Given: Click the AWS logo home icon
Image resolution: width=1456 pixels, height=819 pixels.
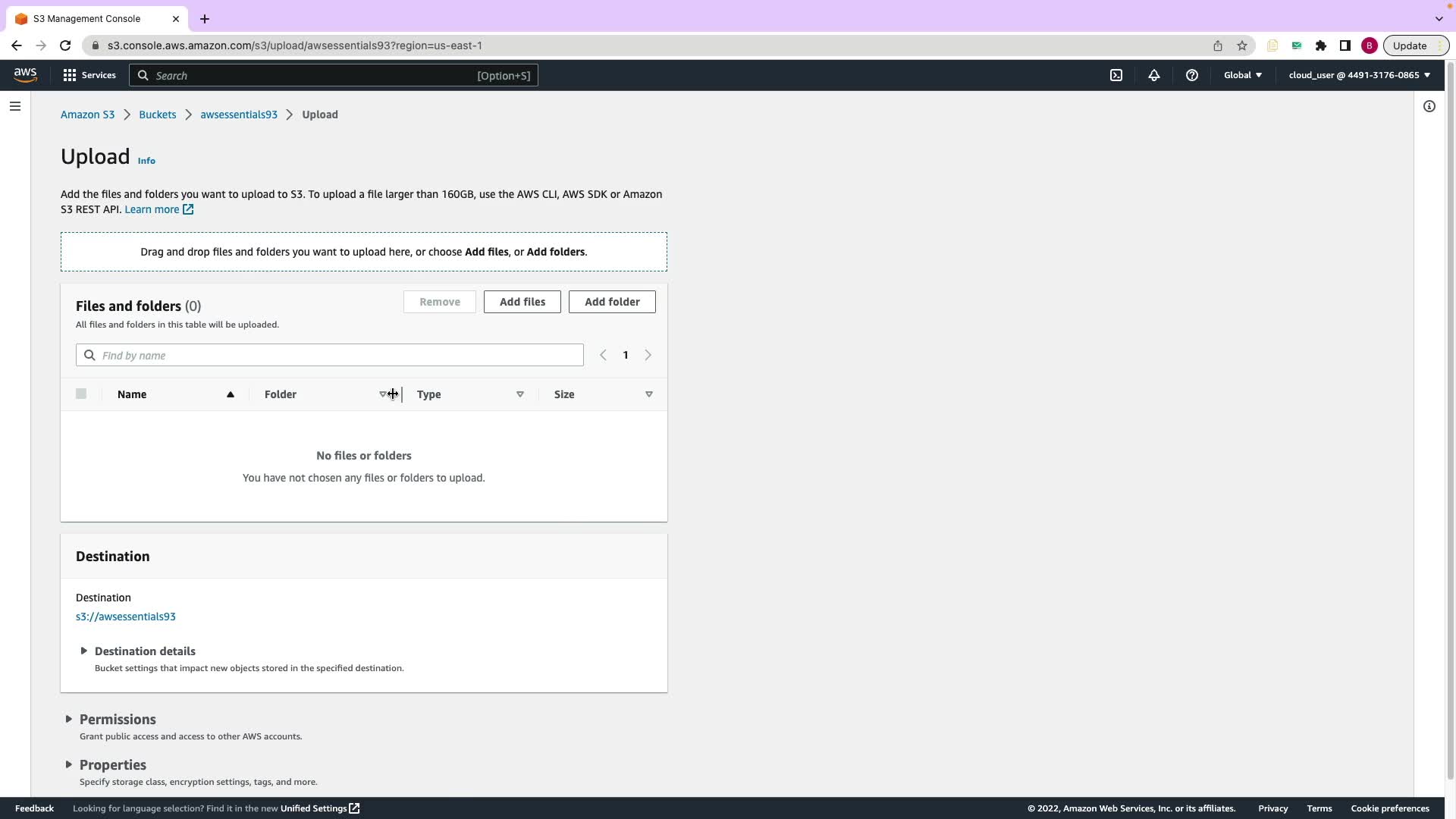Looking at the screenshot, I should pyautogui.click(x=25, y=74).
